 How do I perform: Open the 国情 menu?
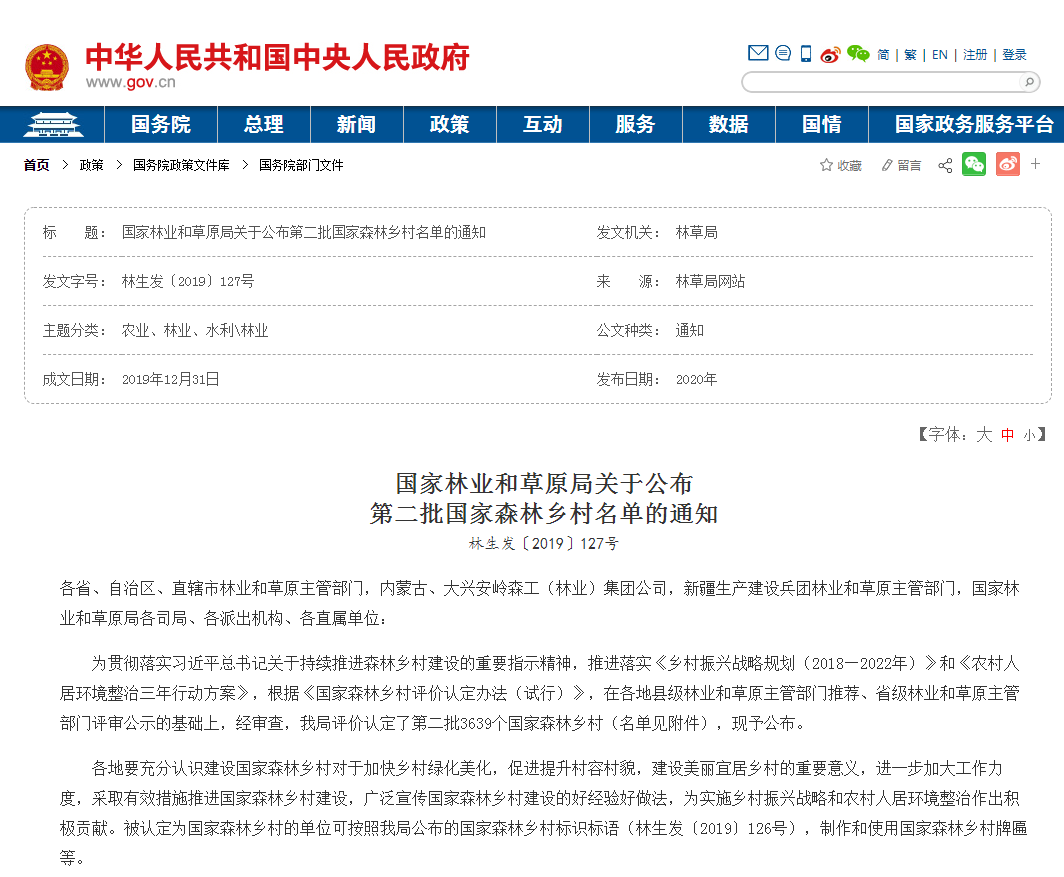(822, 124)
